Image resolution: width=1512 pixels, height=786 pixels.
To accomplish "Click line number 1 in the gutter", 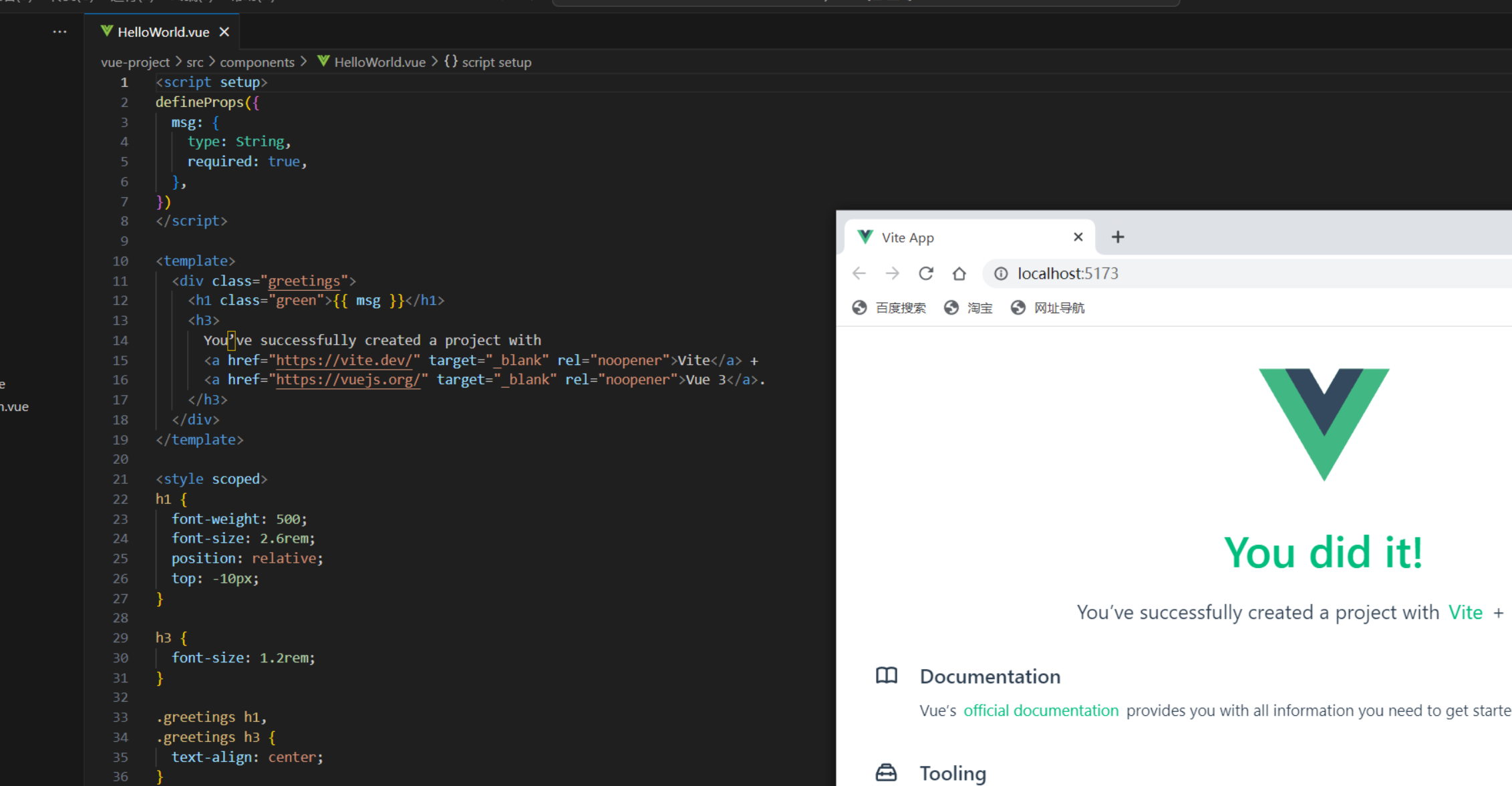I will 124,82.
